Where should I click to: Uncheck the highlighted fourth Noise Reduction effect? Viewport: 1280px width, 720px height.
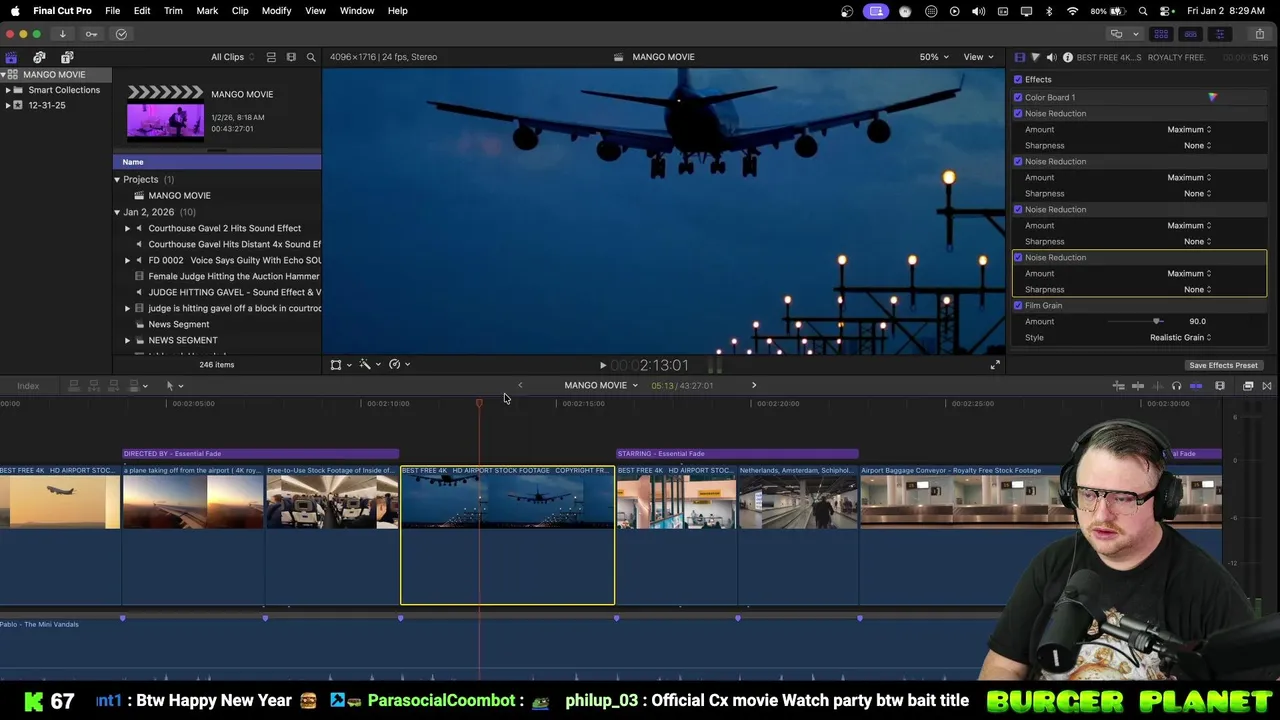(x=1018, y=257)
